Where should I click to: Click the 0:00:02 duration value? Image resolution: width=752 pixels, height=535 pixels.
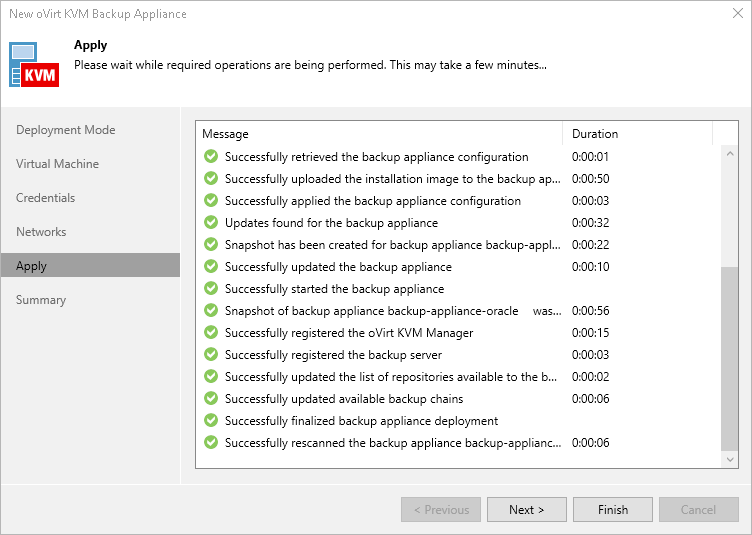[x=590, y=377]
